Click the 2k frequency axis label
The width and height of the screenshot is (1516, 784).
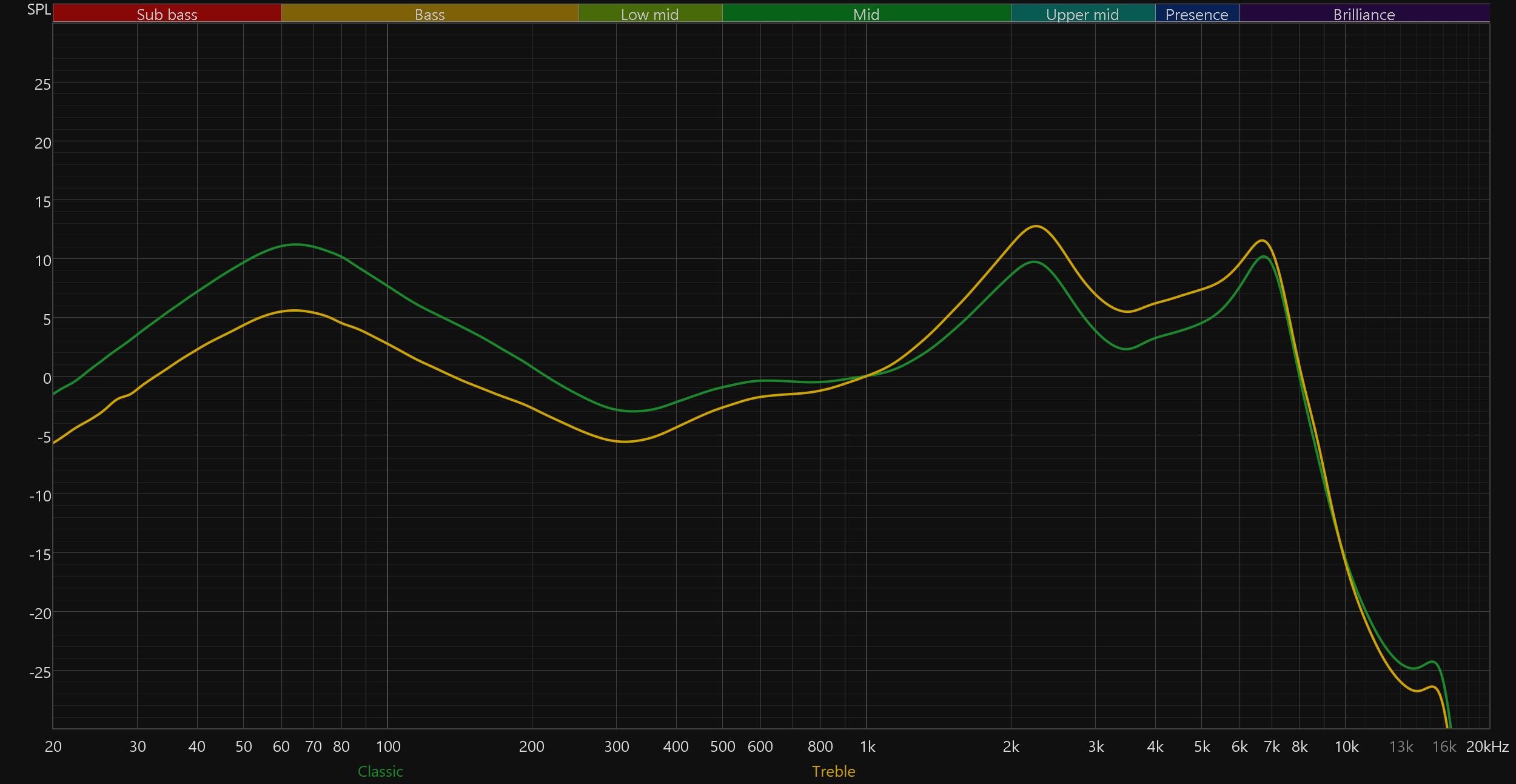pos(1011,746)
